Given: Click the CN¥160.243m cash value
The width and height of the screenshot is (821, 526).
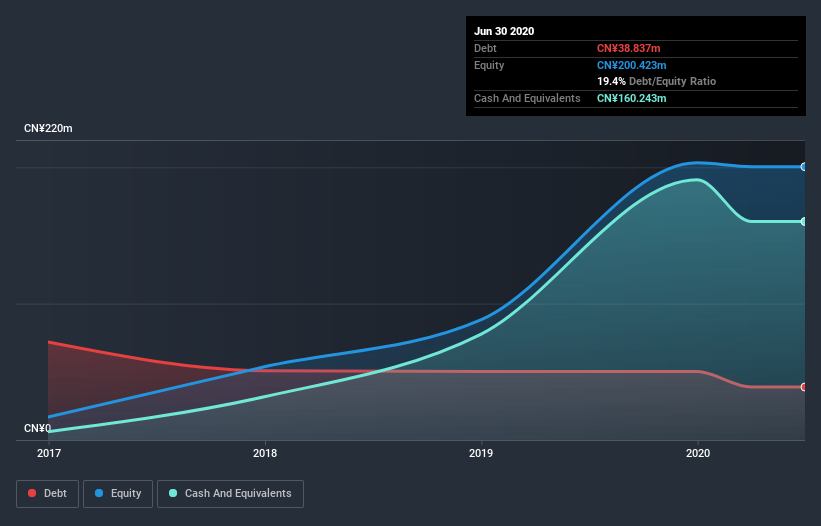Looking at the screenshot, I should 631,98.
